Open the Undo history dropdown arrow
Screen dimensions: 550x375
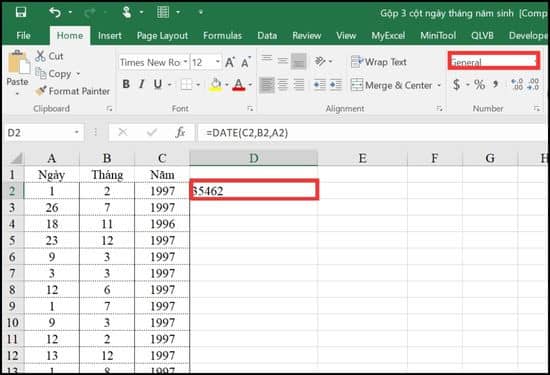pyautogui.click(x=71, y=13)
